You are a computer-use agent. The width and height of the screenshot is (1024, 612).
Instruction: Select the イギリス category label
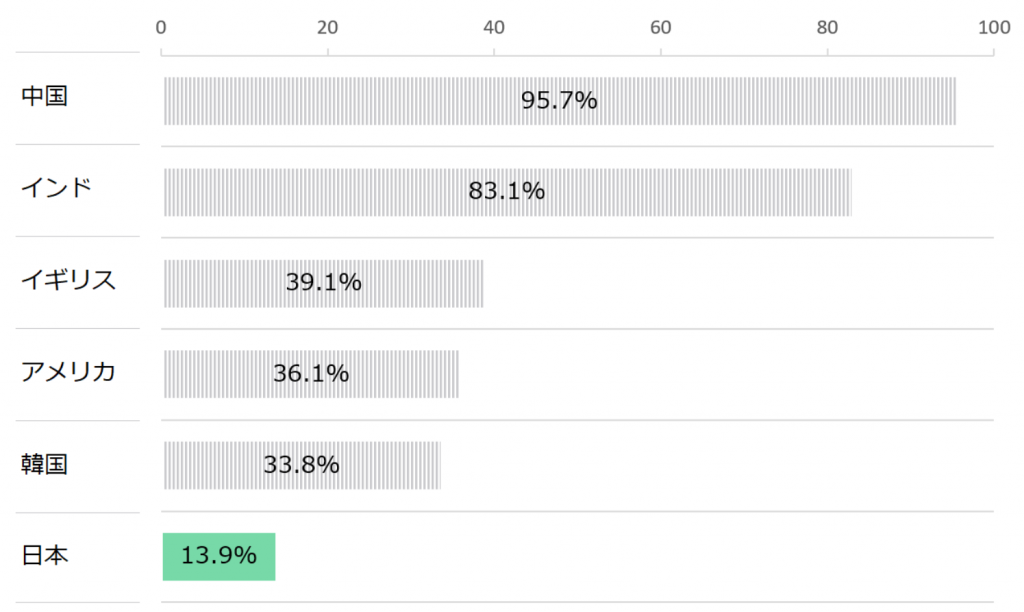[x=69, y=280]
